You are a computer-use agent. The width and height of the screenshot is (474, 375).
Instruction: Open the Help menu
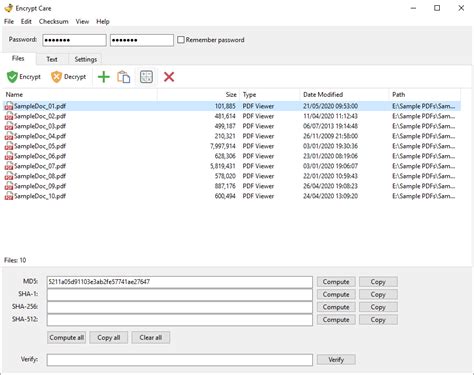[x=103, y=22]
